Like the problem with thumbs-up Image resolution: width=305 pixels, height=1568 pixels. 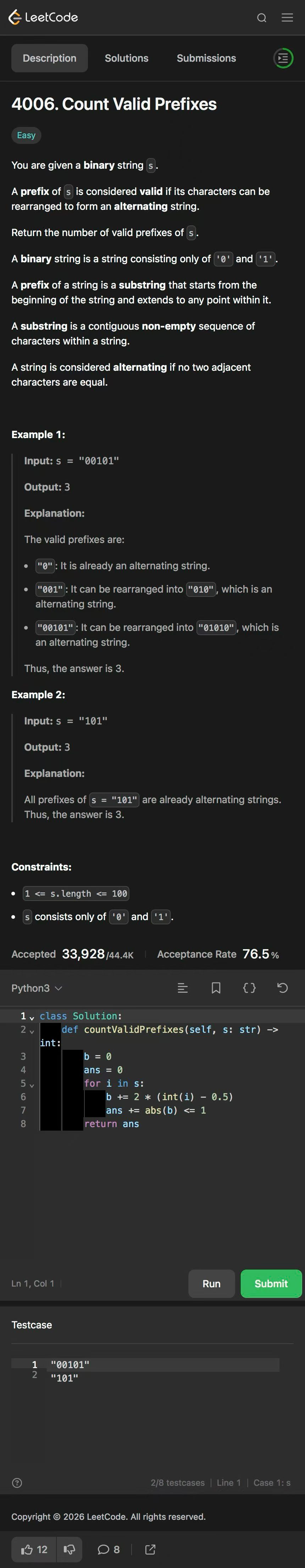click(x=34, y=1549)
